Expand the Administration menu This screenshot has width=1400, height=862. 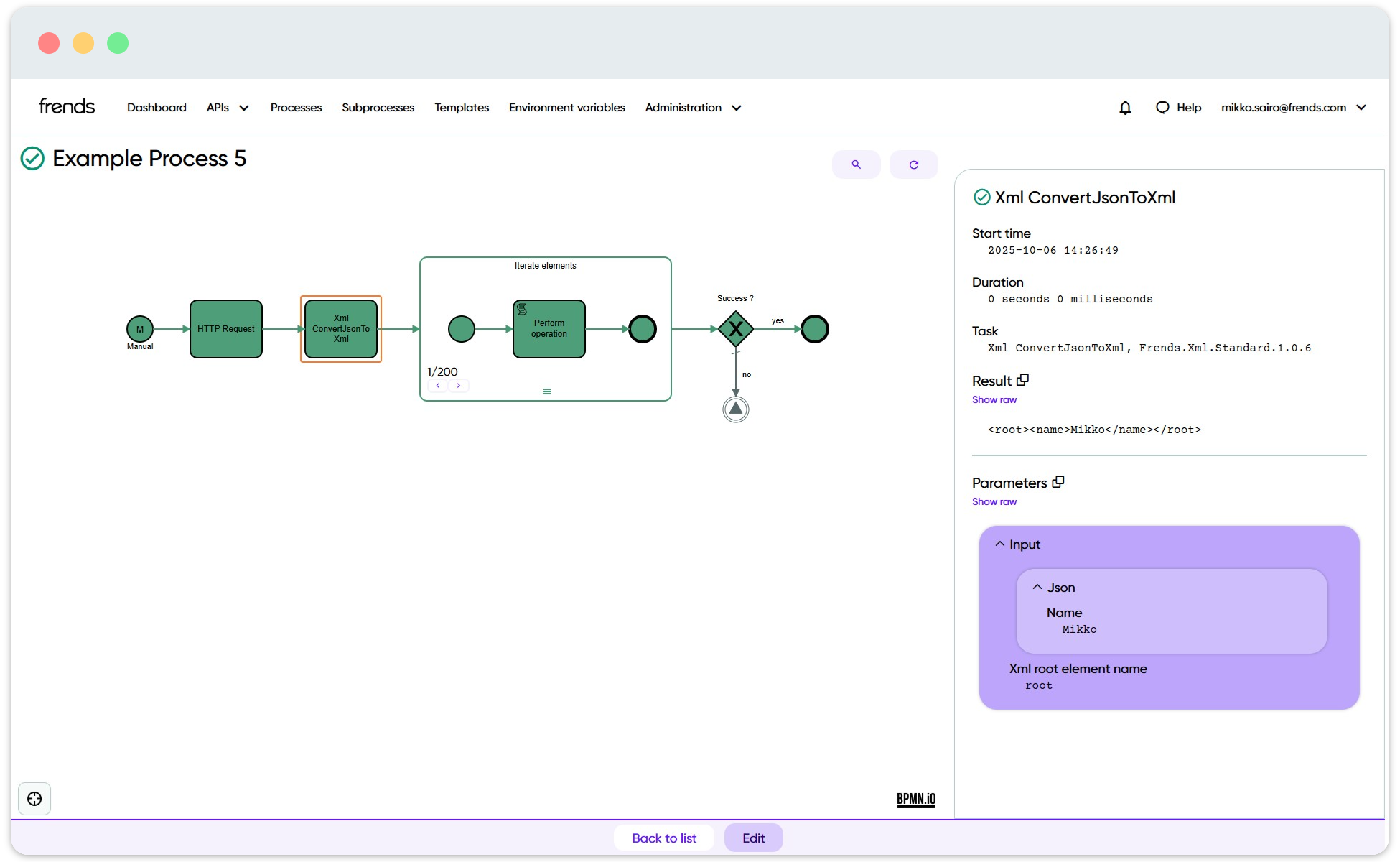coord(693,108)
